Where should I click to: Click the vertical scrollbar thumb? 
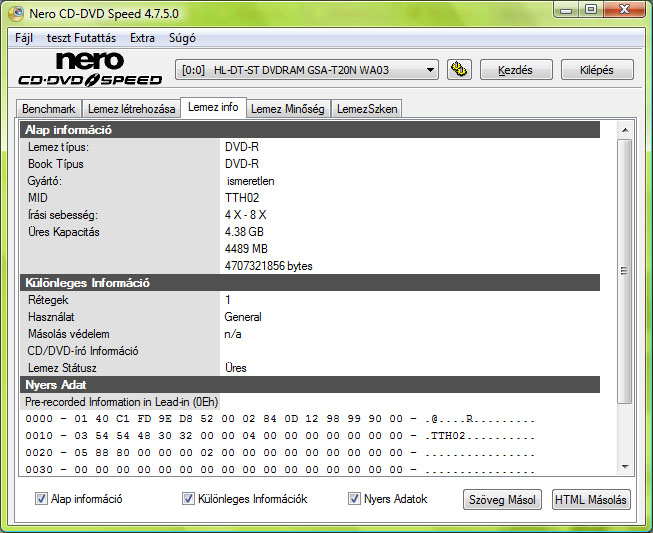(624, 271)
